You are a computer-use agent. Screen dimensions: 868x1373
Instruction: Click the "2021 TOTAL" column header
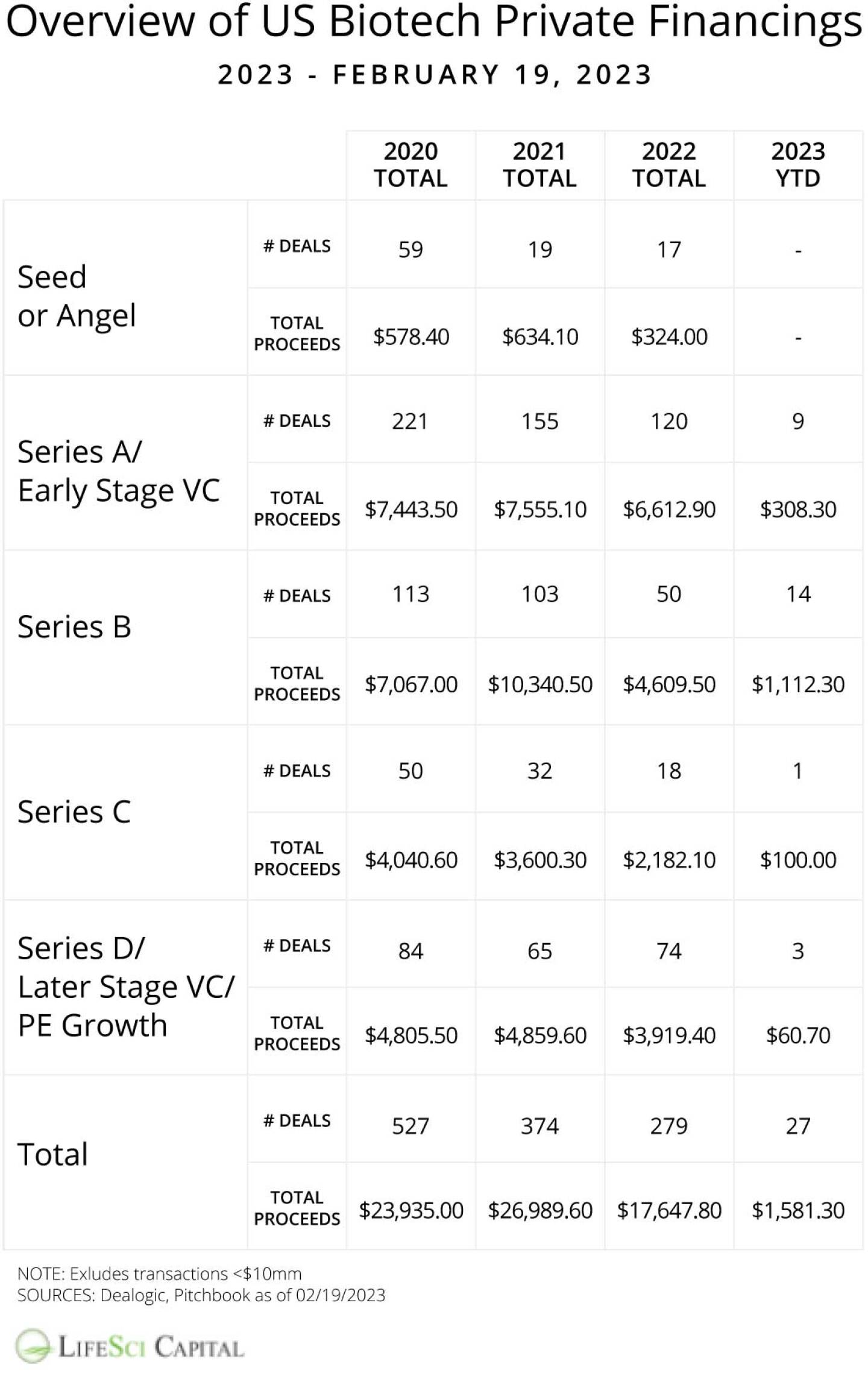click(539, 165)
